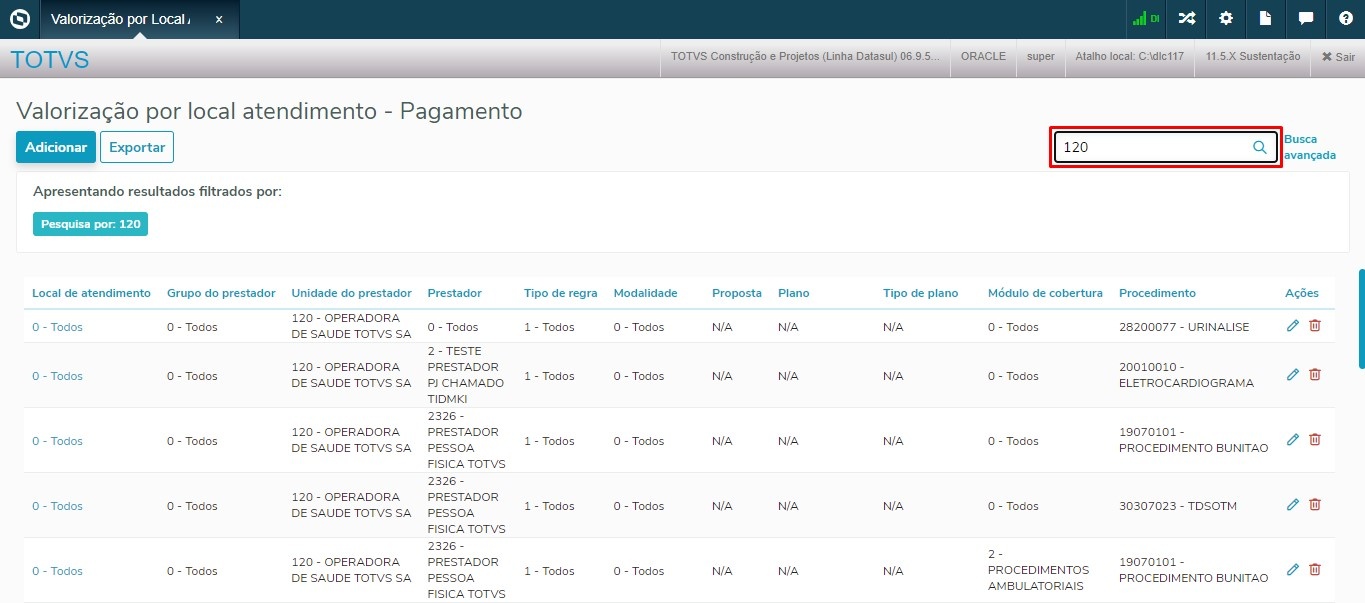Click the Prestador column header
Image resolution: width=1365 pixels, height=603 pixels.
click(454, 293)
